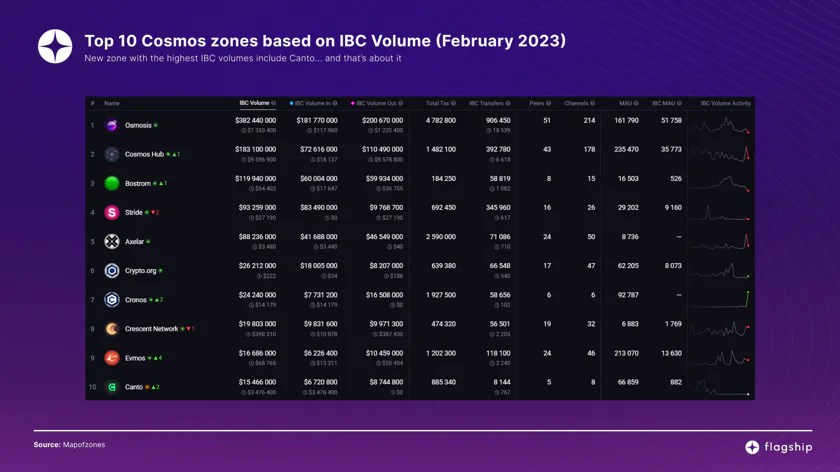
Task: Sort table by IBC Volume In header
Action: click(312, 103)
